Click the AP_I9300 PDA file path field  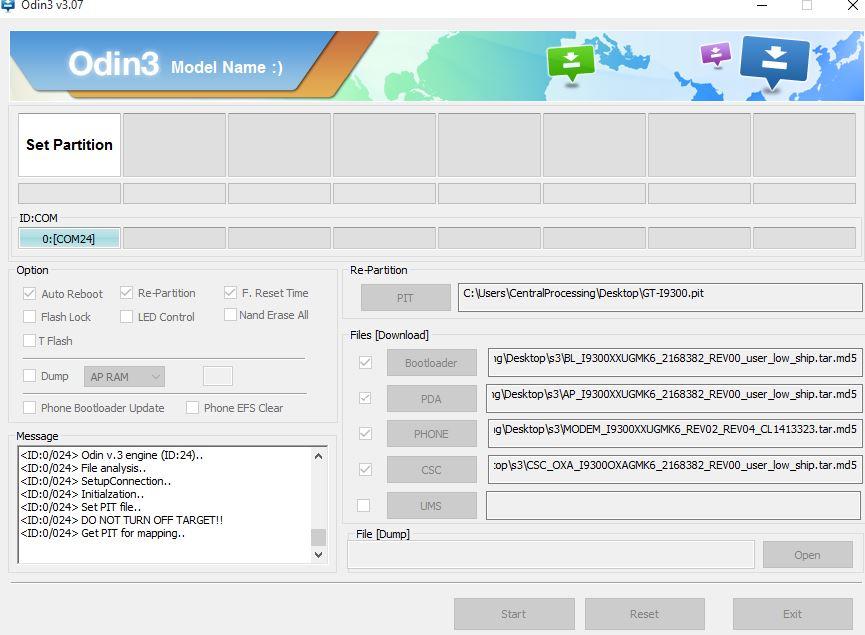click(674, 398)
